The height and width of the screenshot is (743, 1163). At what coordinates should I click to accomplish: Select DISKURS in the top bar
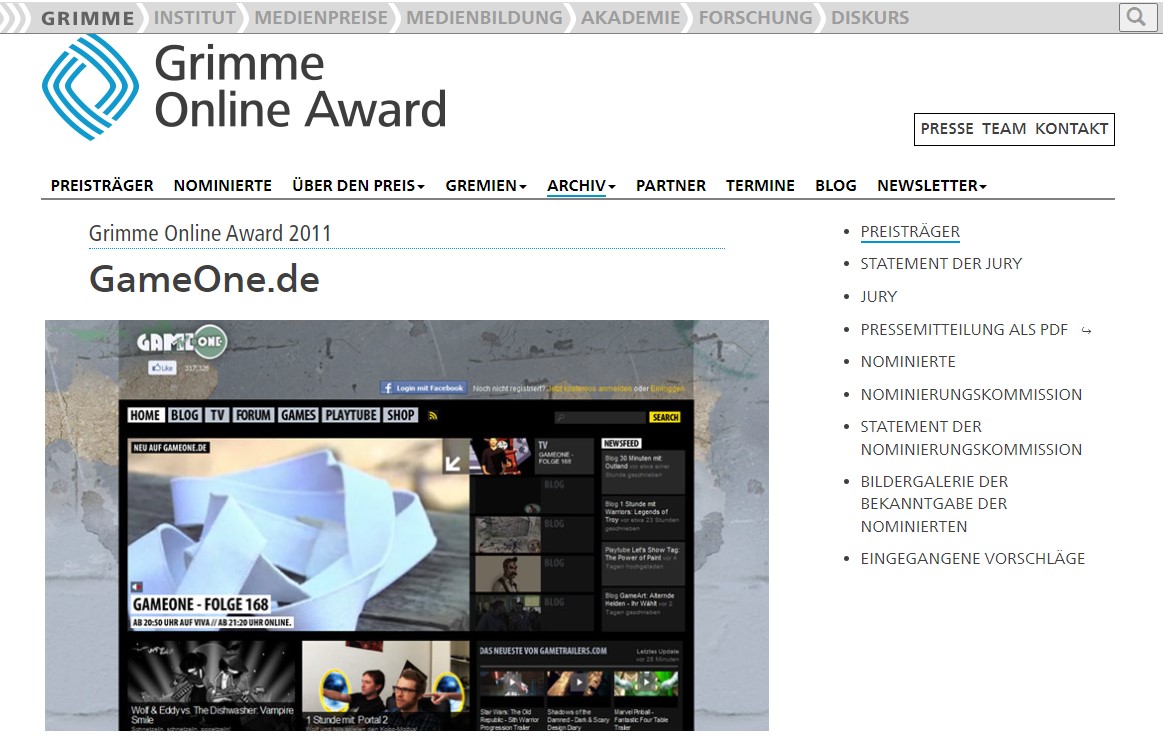tap(870, 18)
